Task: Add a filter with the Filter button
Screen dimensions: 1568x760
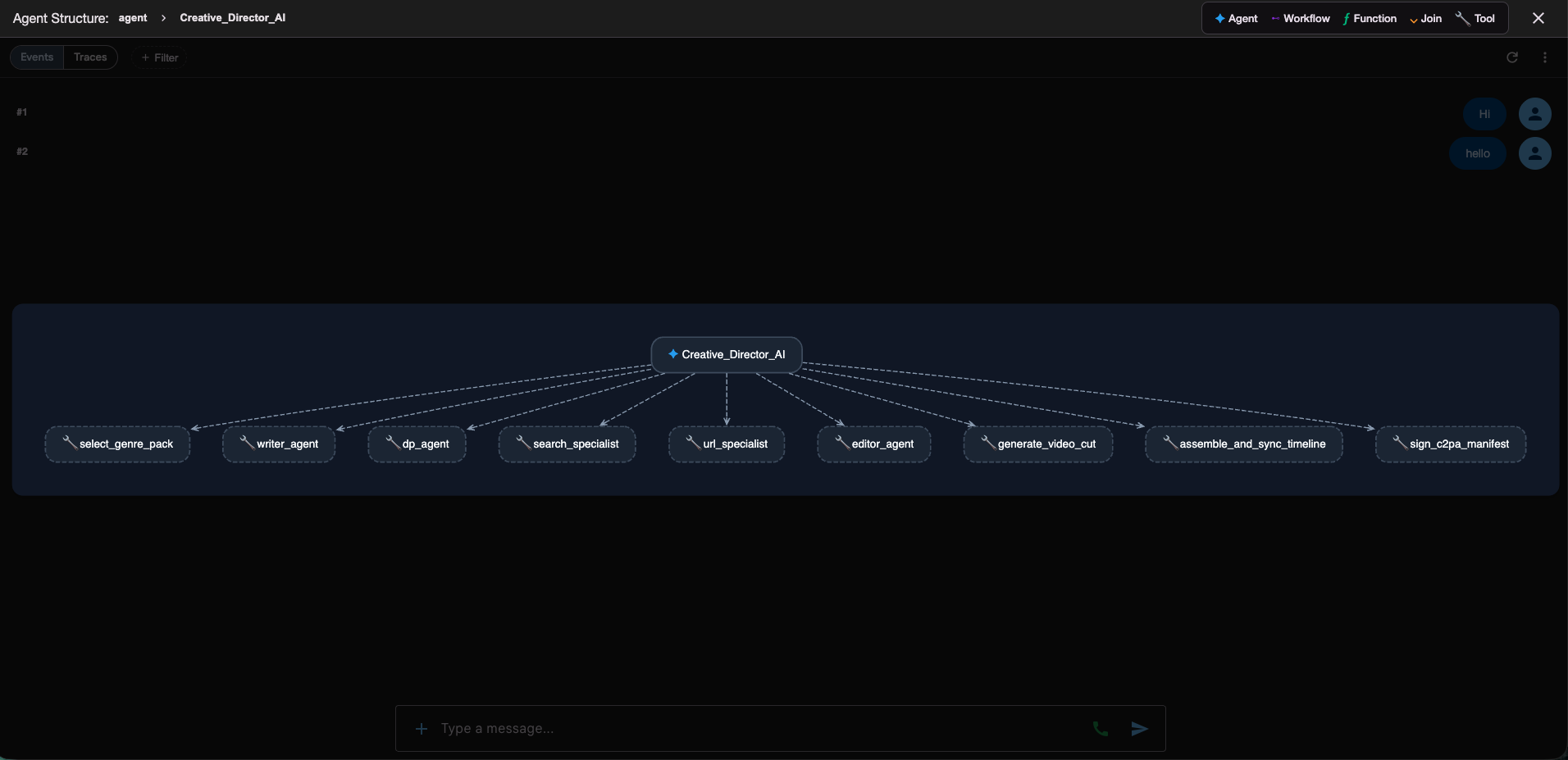Action: click(x=160, y=57)
